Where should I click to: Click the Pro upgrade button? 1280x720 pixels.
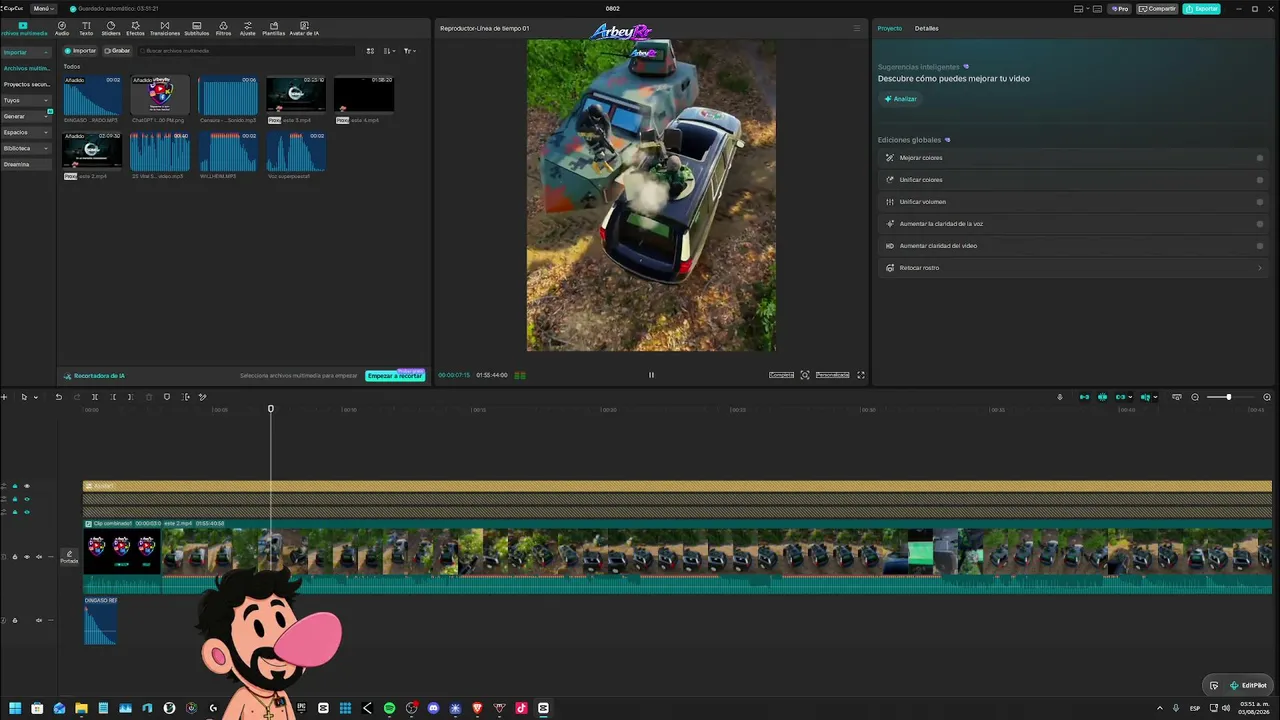tap(1119, 9)
